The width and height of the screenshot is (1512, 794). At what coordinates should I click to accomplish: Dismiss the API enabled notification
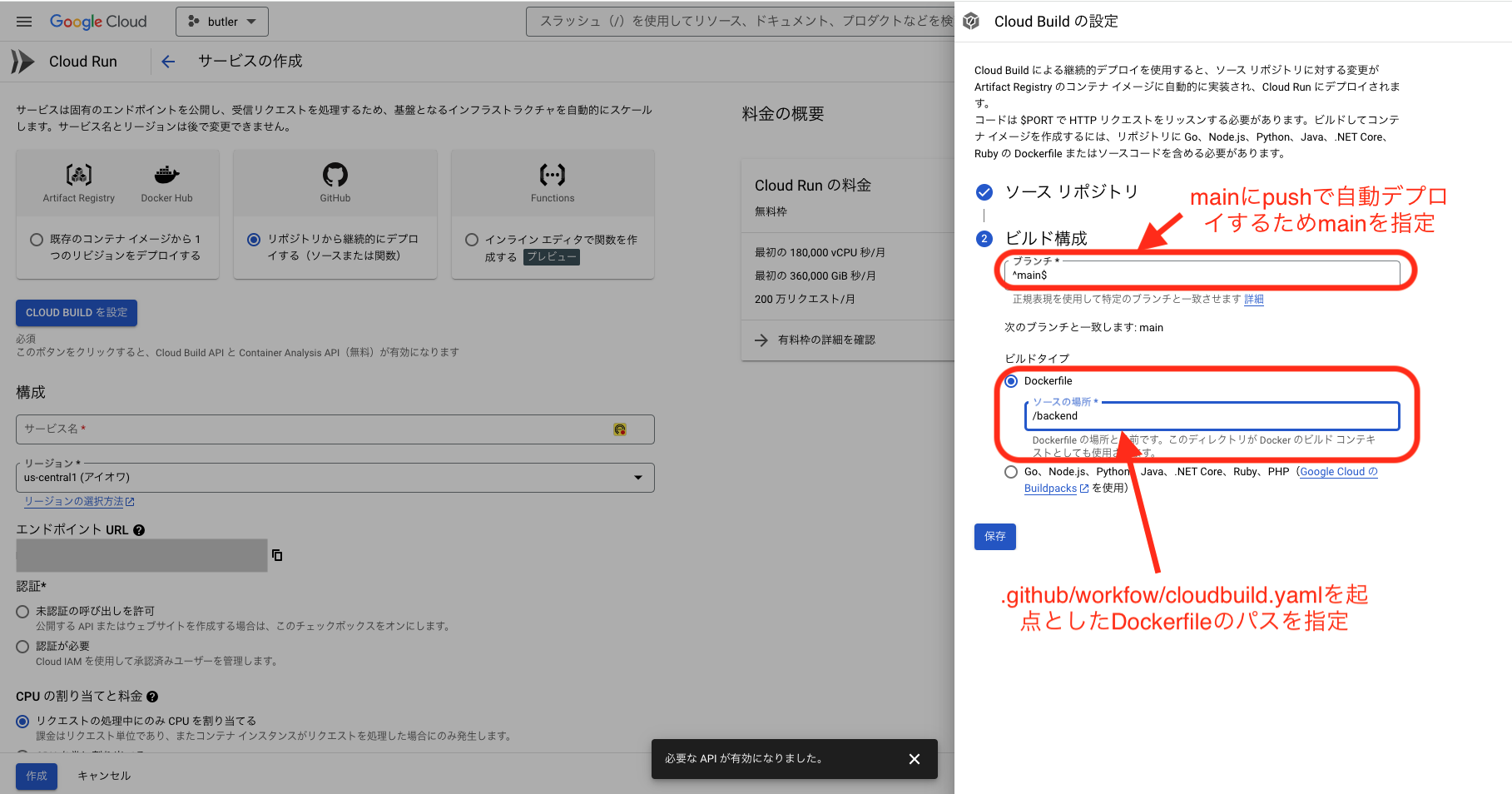[x=915, y=759]
